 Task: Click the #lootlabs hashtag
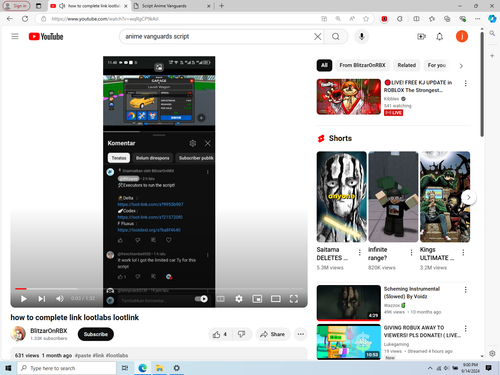coord(117,355)
